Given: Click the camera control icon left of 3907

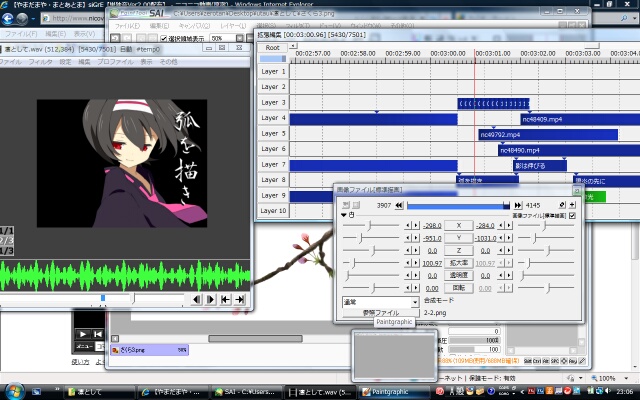Looking at the screenshot, I should coord(356,205).
